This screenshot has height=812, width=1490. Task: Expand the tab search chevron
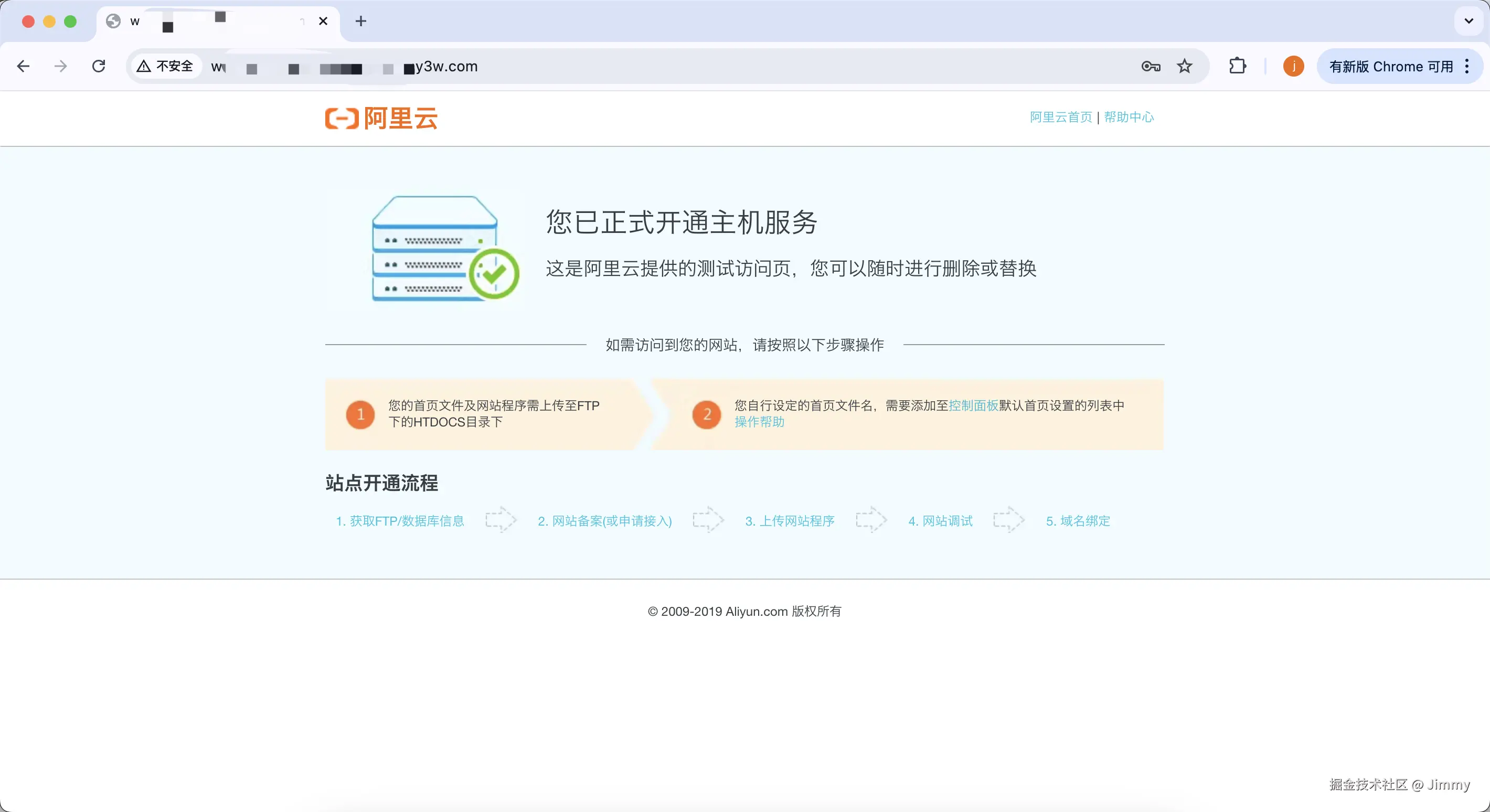1468,22
